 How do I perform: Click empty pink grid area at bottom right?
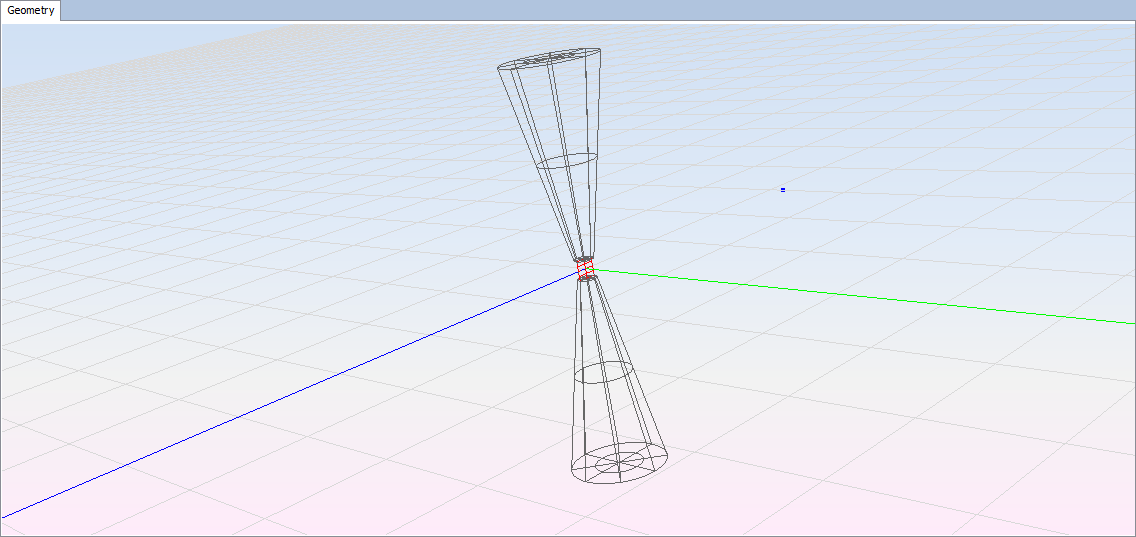click(950, 480)
